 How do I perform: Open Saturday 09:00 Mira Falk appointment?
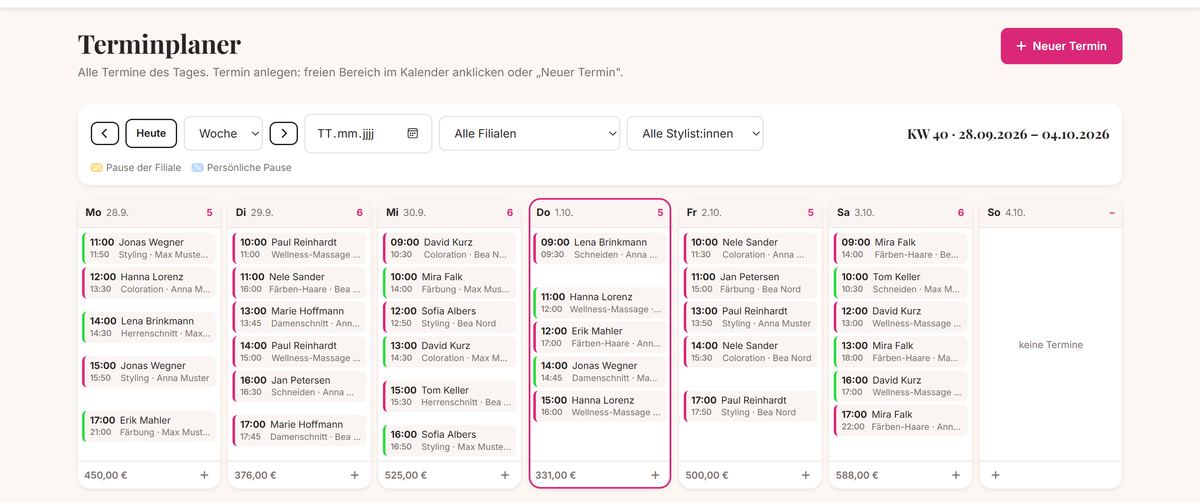[x=900, y=248]
